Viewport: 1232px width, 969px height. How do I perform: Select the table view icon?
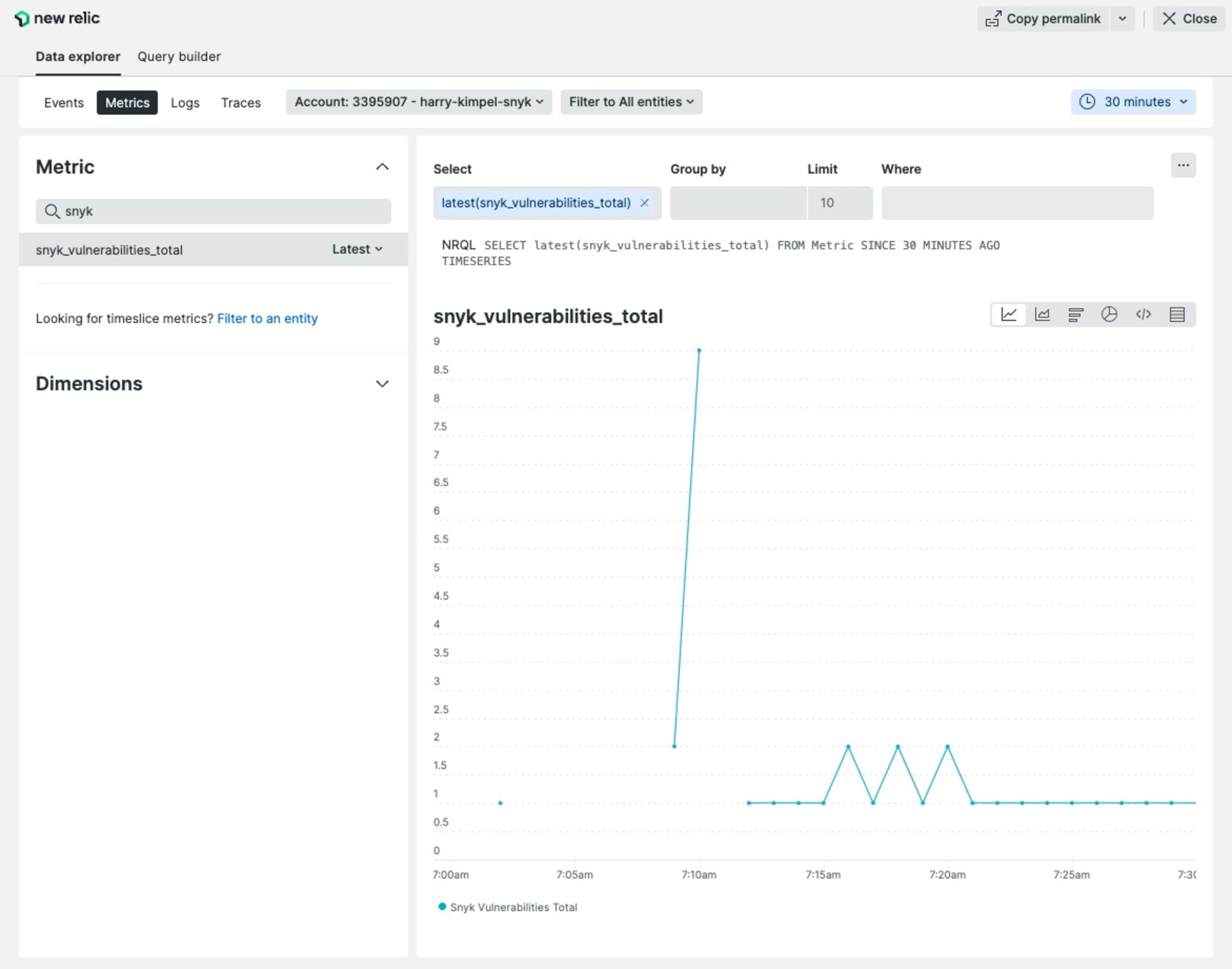(1177, 314)
